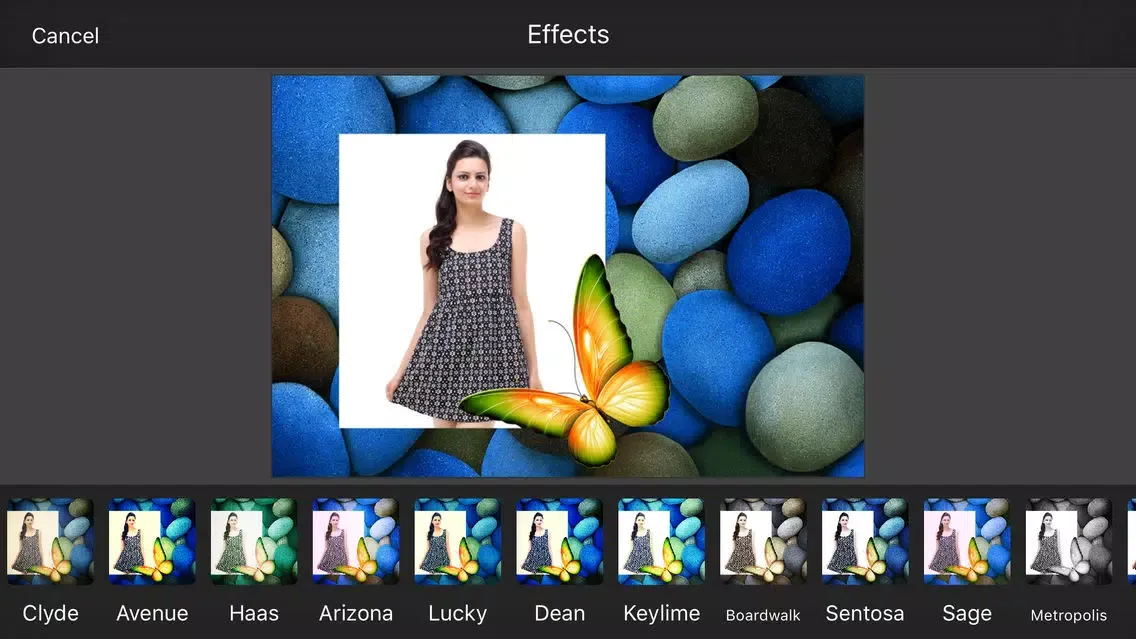This screenshot has width=1136, height=639.
Task: Select the Keylime text label
Action: pyautogui.click(x=661, y=614)
